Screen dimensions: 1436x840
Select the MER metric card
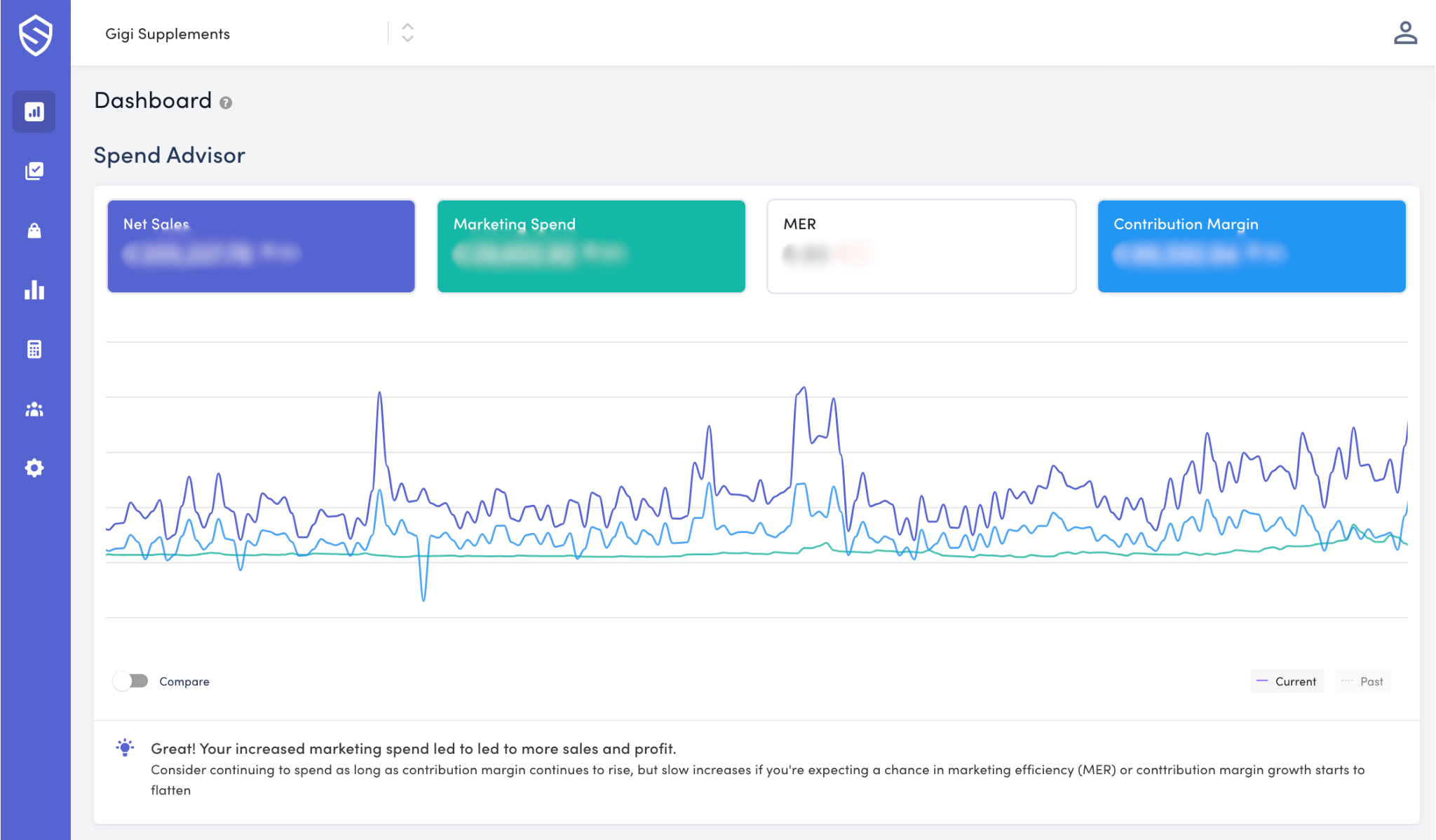click(921, 246)
